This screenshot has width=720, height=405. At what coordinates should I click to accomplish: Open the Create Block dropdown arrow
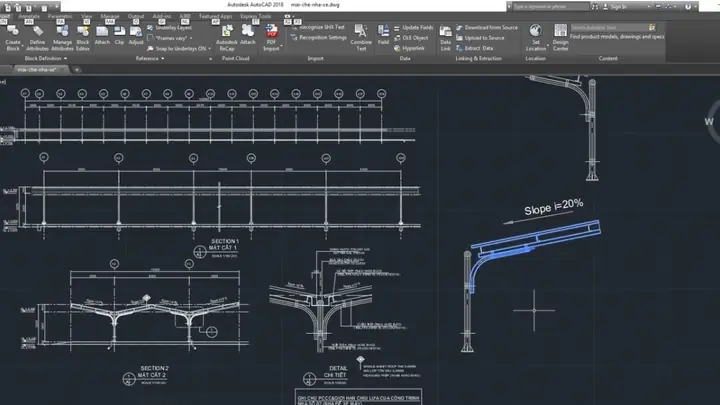(22, 46)
